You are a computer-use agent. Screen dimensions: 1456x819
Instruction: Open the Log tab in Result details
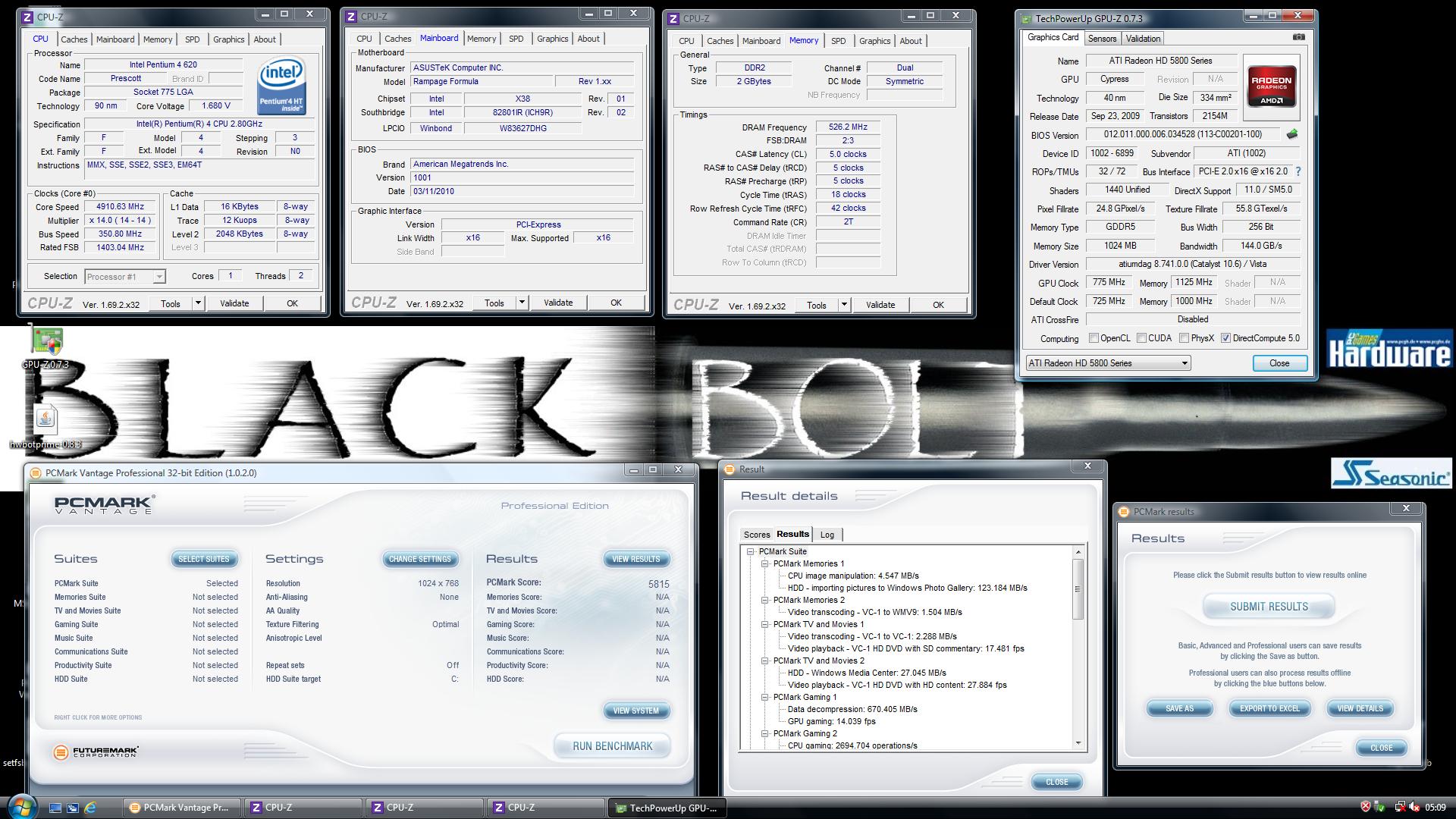[827, 535]
